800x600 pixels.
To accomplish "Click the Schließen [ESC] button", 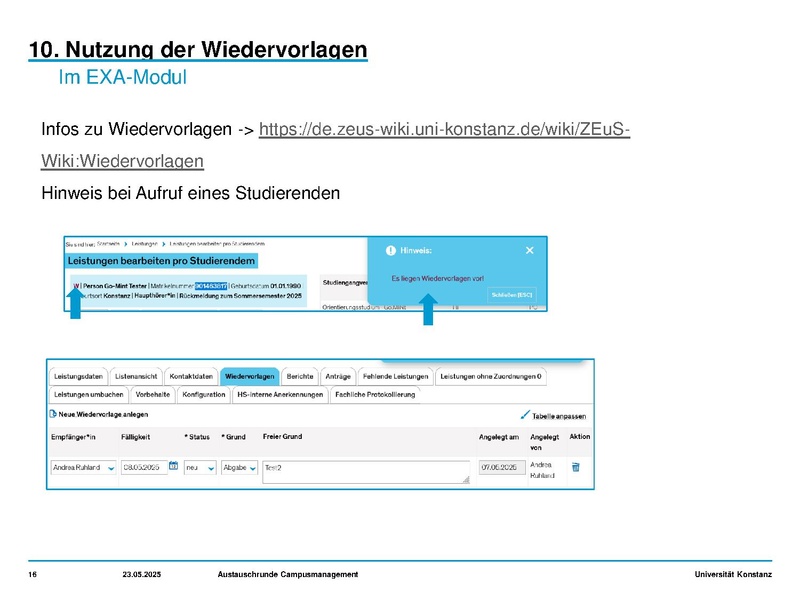I will (x=512, y=295).
